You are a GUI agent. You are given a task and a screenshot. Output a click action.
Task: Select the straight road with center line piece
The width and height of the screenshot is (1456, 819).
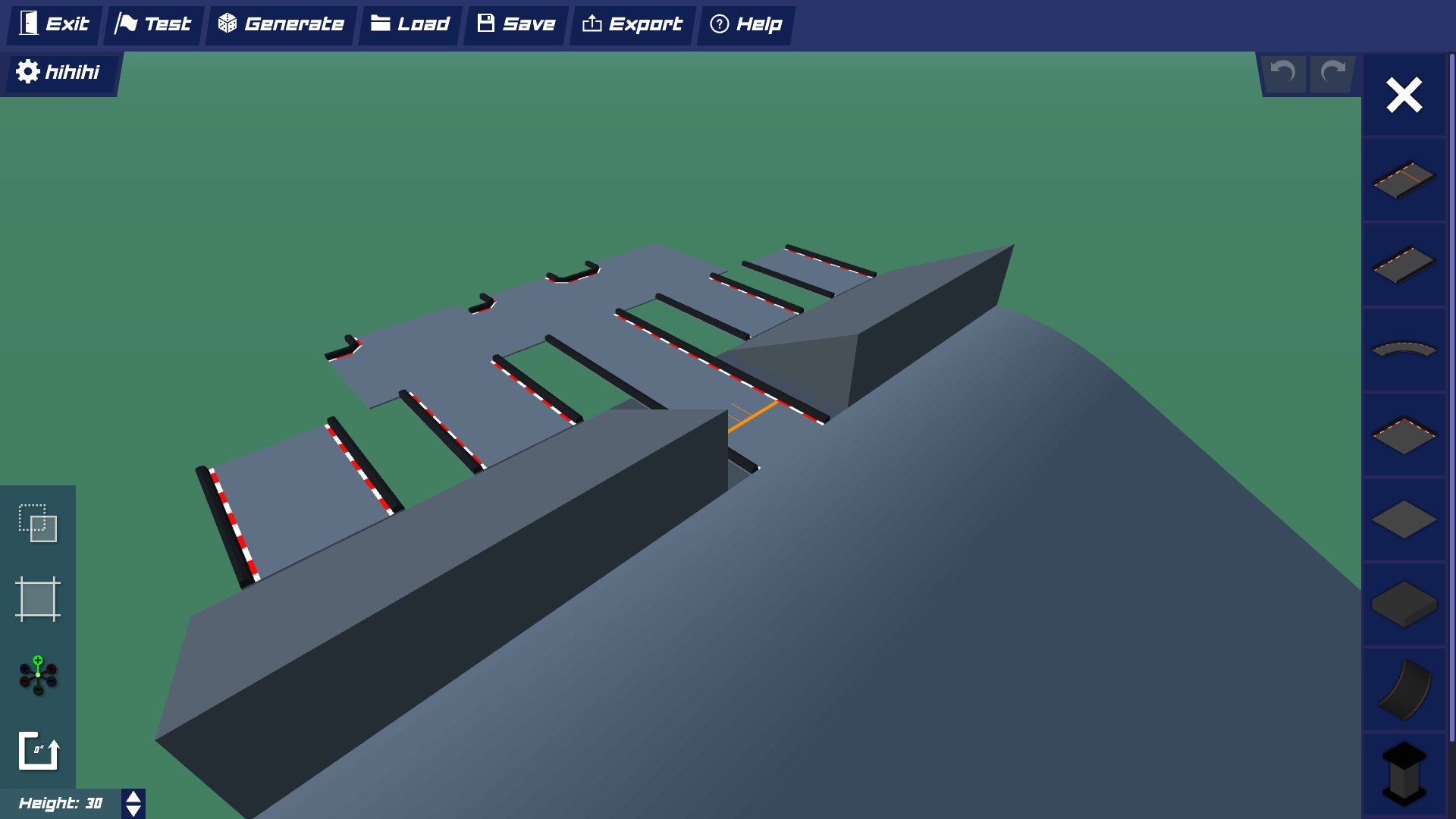[x=1404, y=180]
